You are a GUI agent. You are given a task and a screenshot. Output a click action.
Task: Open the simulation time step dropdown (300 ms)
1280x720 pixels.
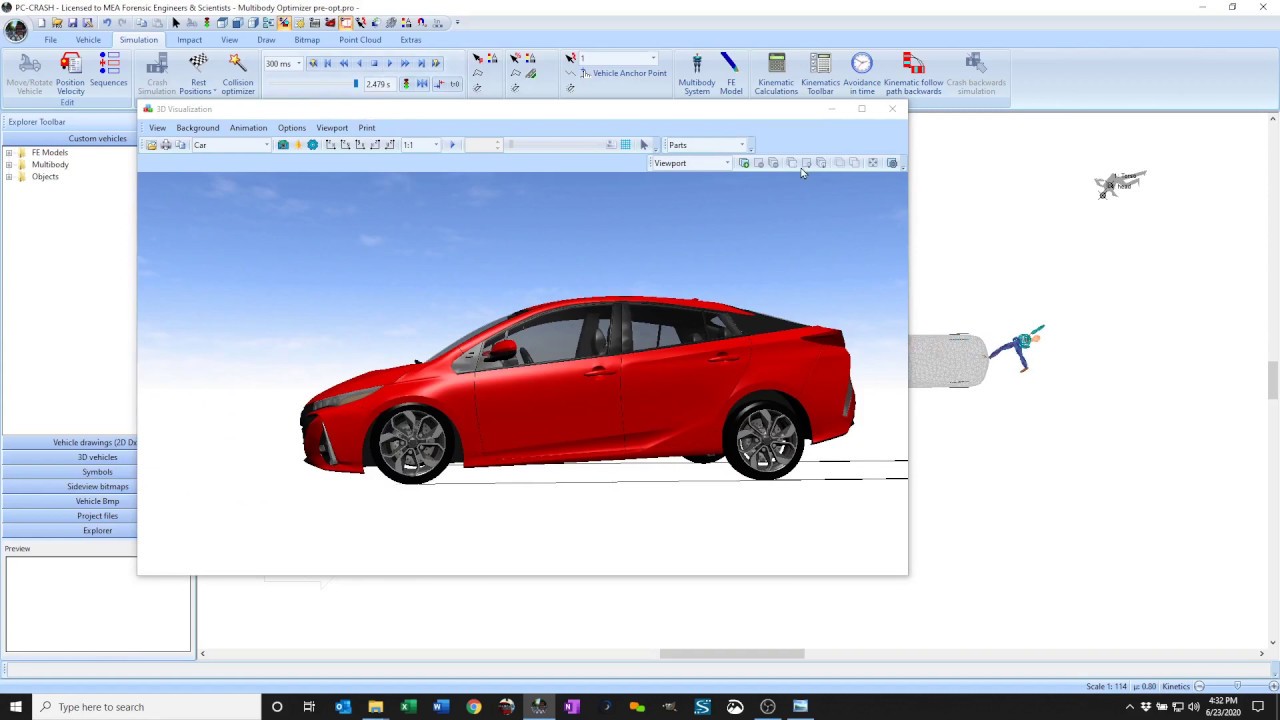(298, 63)
